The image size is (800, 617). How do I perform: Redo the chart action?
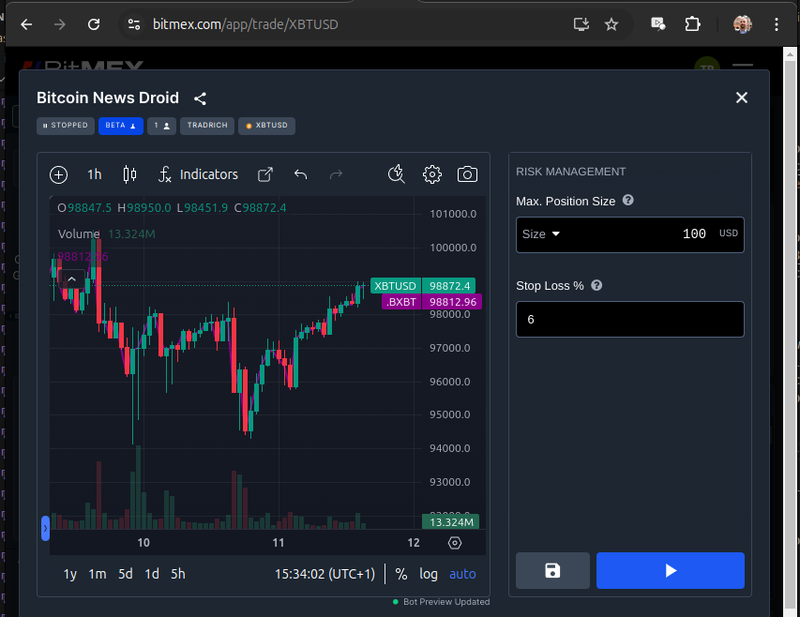pyautogui.click(x=336, y=175)
